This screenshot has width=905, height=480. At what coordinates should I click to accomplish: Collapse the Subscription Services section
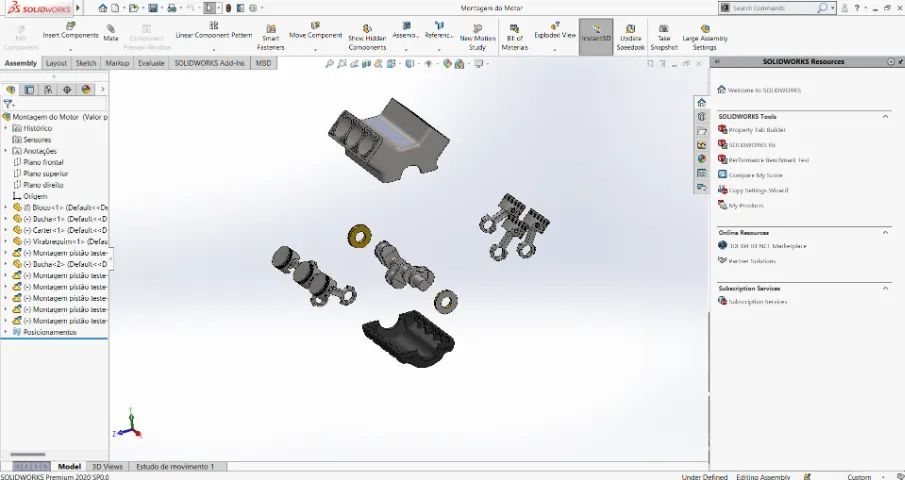click(885, 288)
